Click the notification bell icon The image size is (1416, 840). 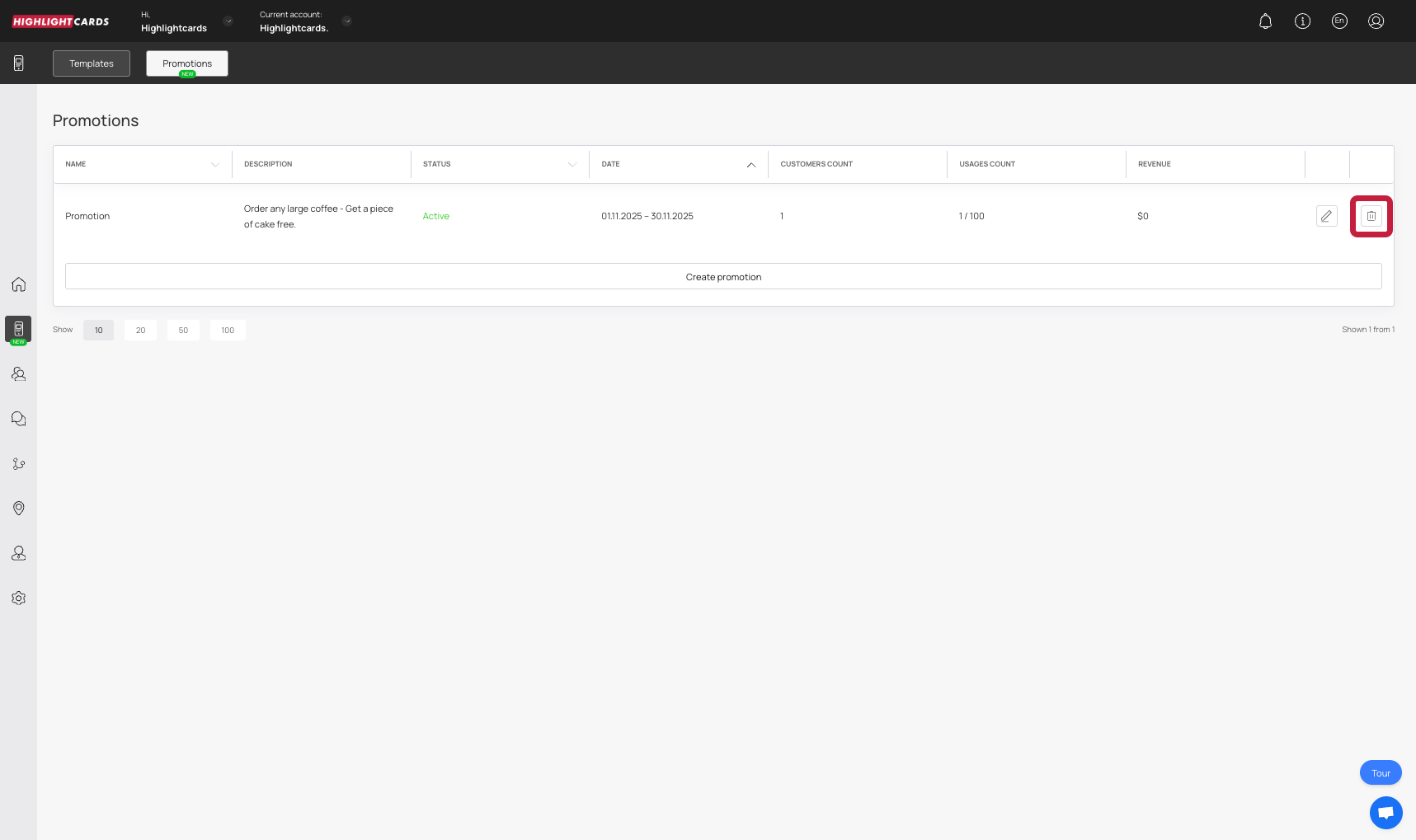(1265, 21)
